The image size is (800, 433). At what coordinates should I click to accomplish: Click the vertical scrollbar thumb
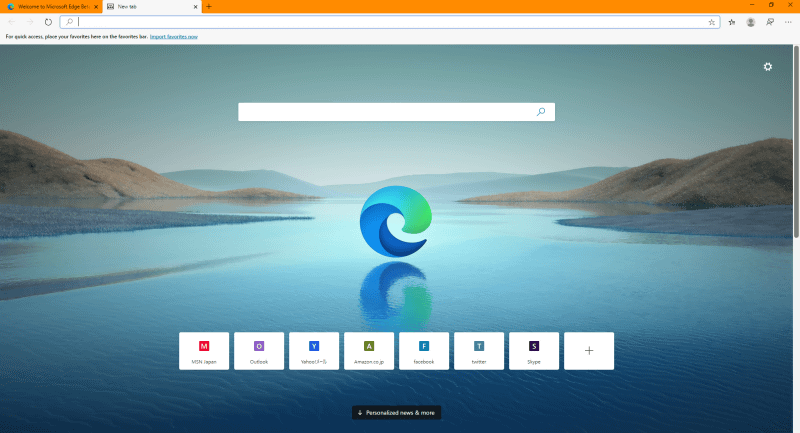pyautogui.click(x=796, y=142)
